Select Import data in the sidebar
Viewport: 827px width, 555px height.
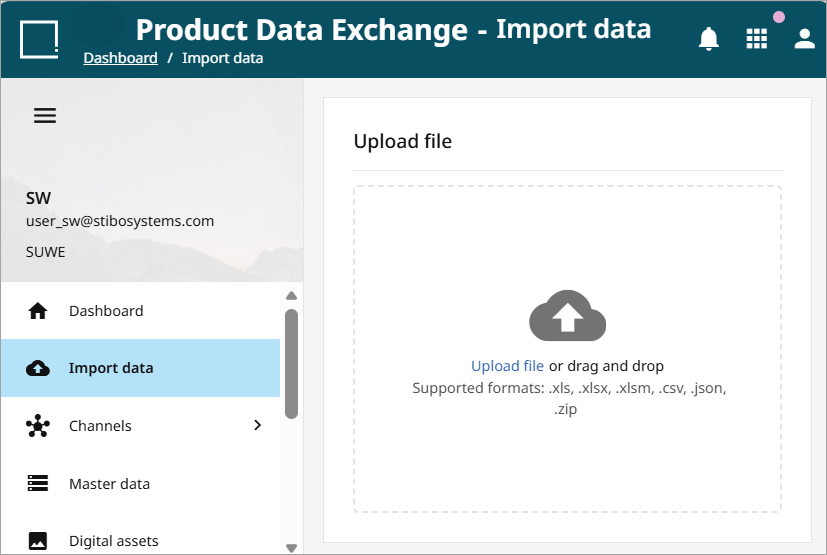140,368
